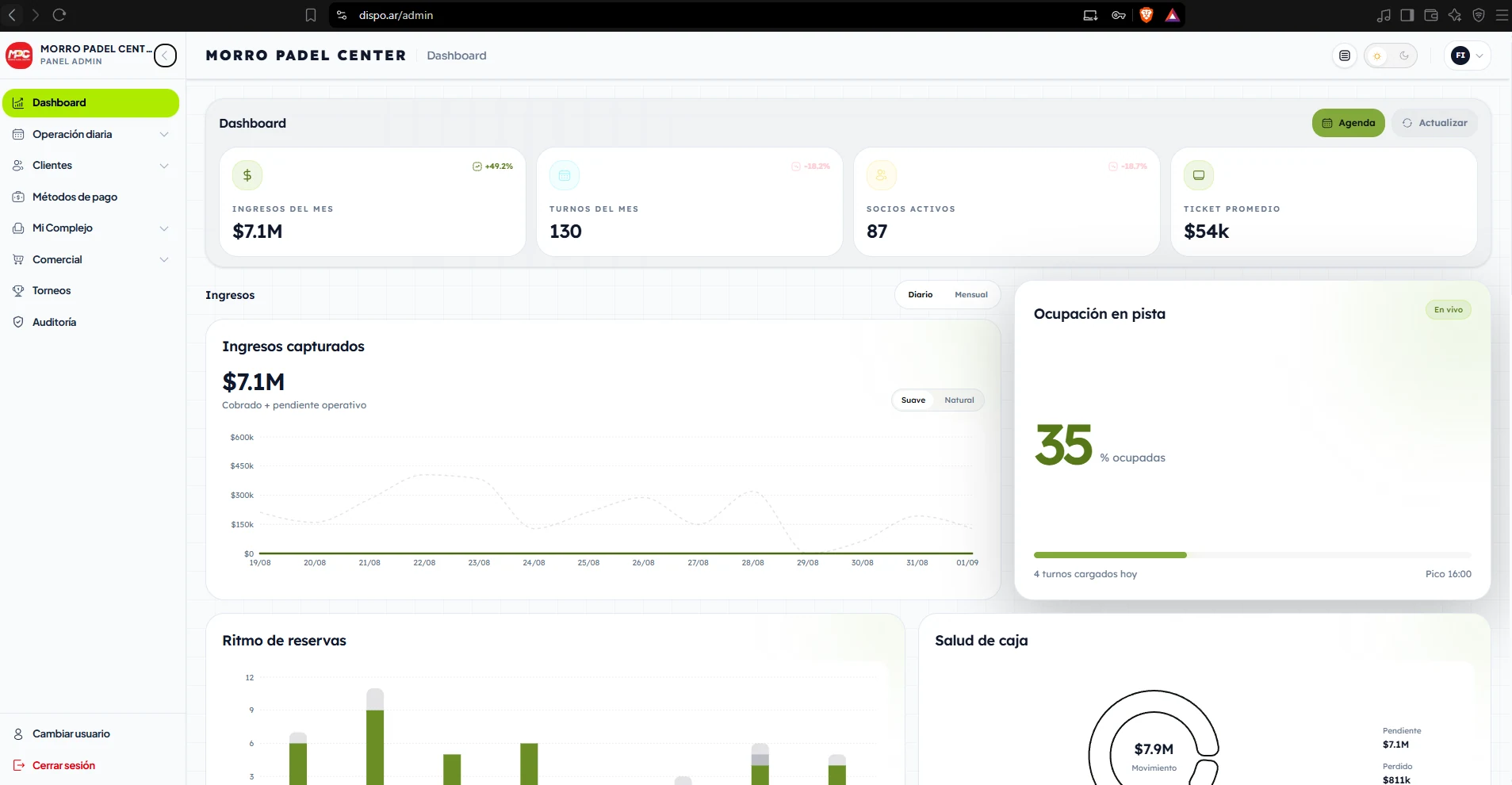
Task: Select the Mensual income view
Action: 971,295
